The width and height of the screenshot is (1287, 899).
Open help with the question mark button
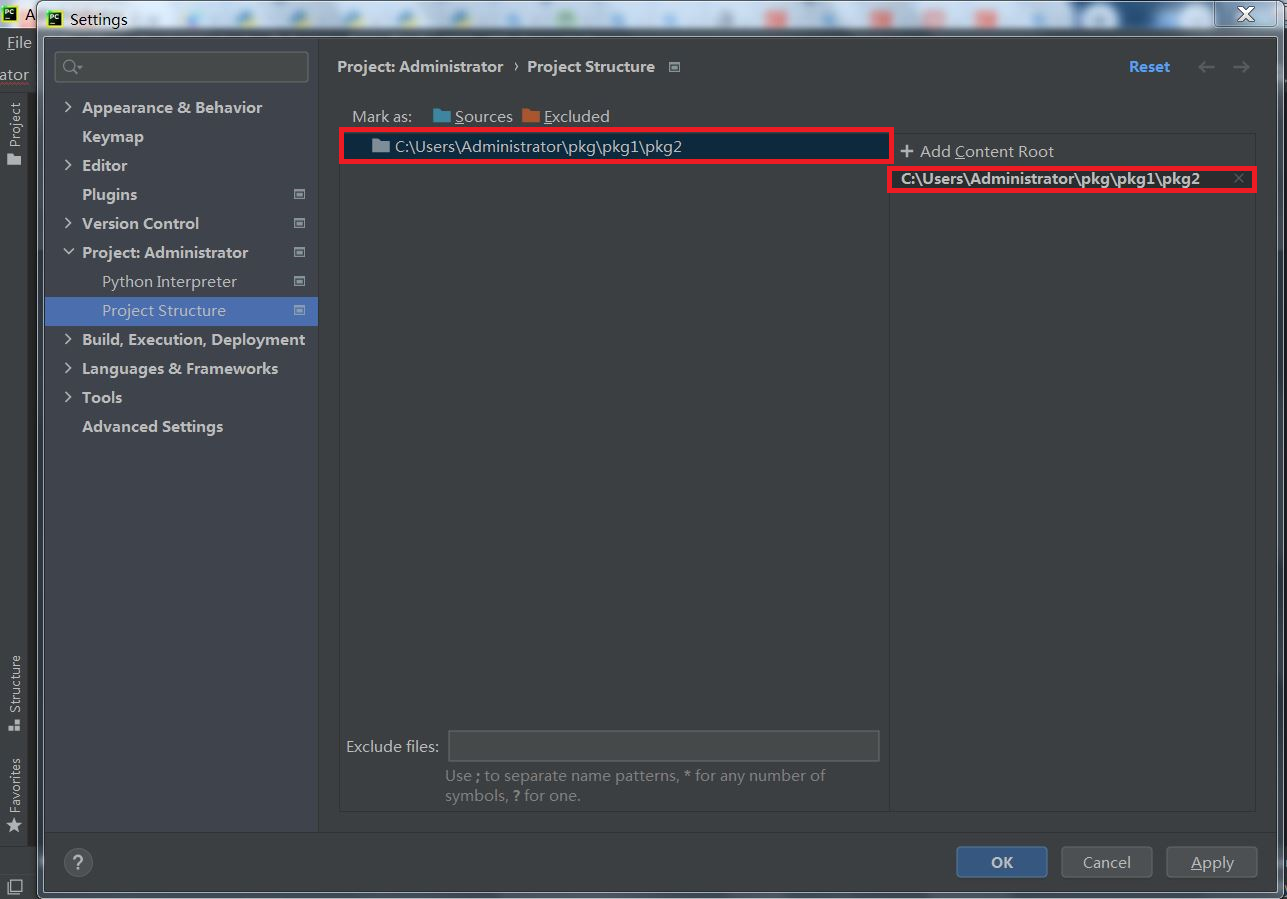click(78, 862)
